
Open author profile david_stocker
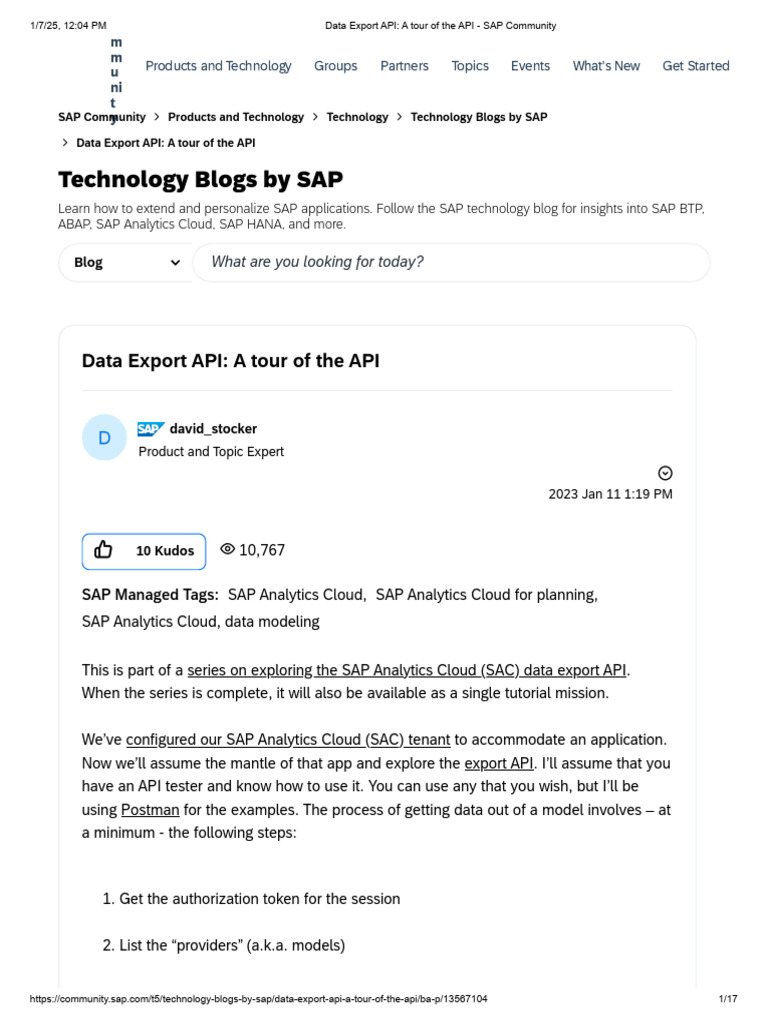coord(213,429)
